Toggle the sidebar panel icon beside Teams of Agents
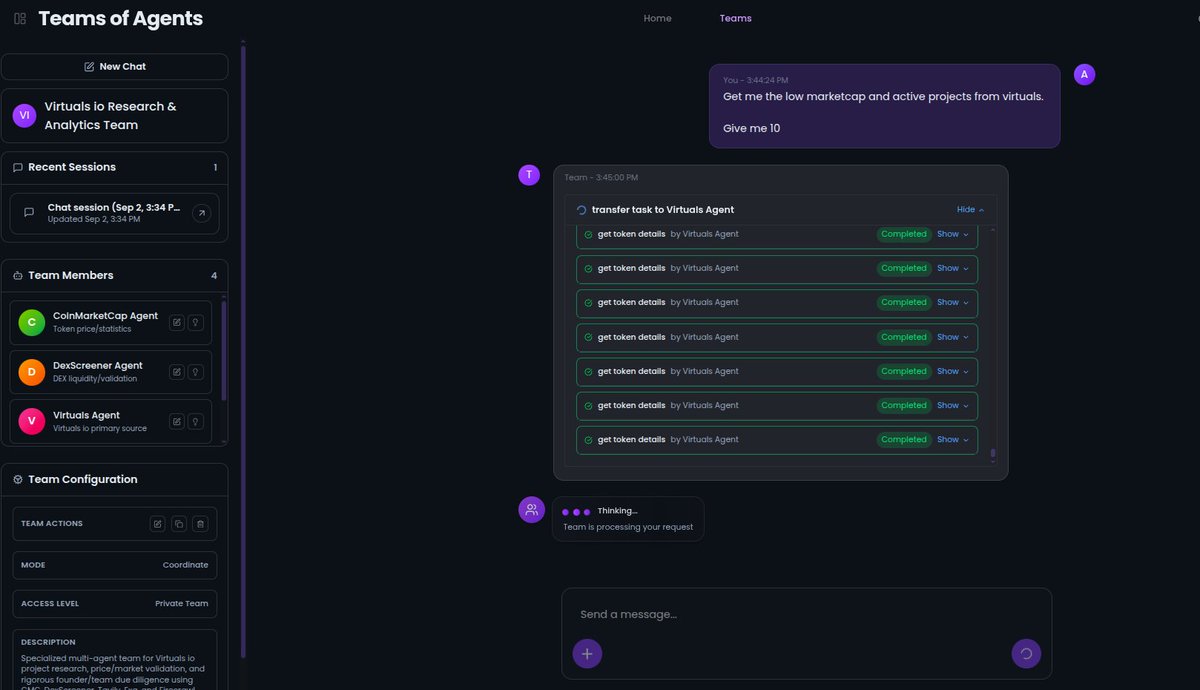The height and width of the screenshot is (690, 1200). pyautogui.click(x=20, y=18)
